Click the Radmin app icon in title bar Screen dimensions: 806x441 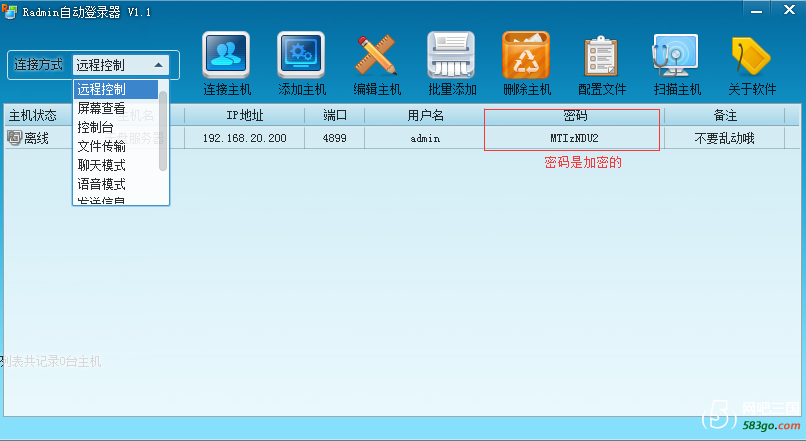pos(9,11)
